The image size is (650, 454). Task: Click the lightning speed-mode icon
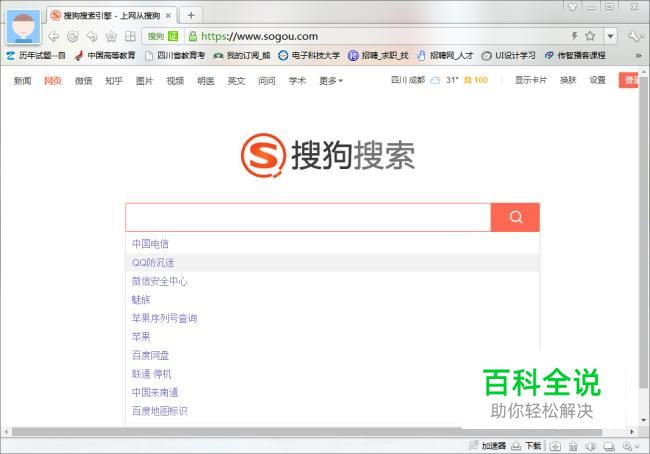(x=575, y=36)
